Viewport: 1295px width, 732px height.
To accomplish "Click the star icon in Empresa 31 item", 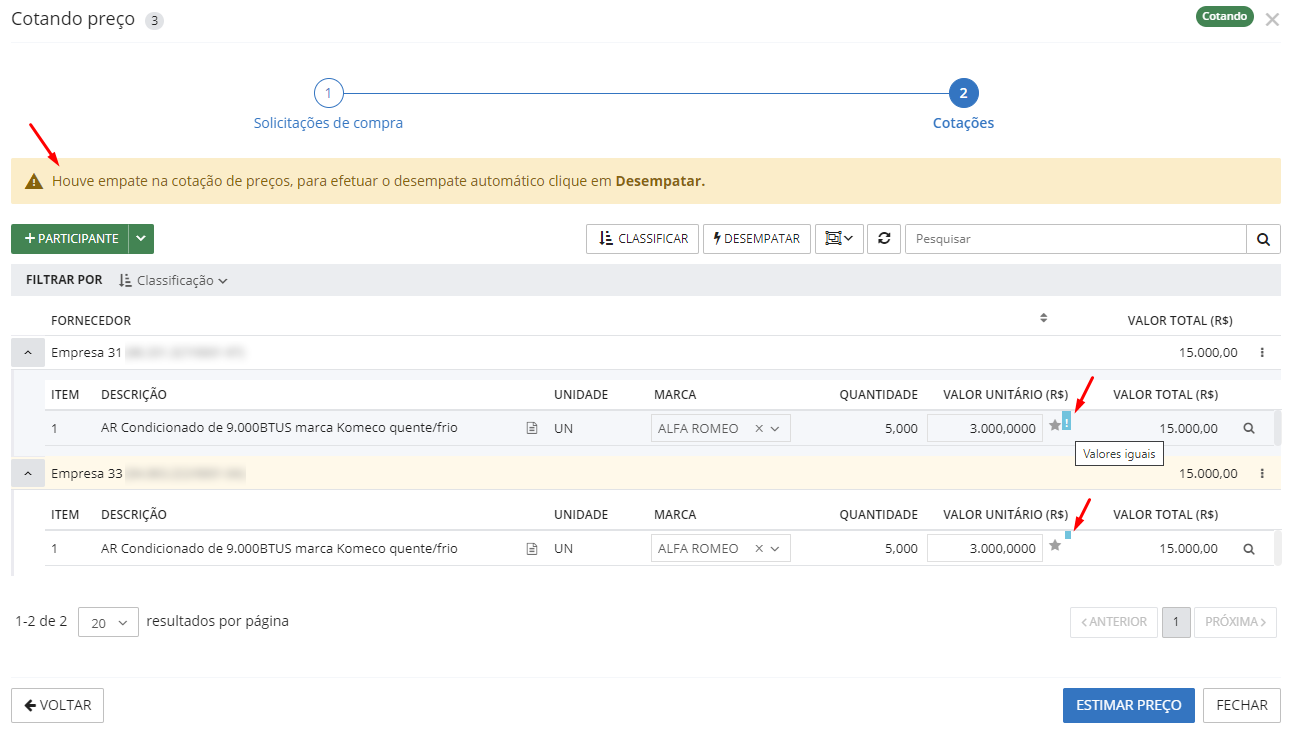I will 1054,425.
